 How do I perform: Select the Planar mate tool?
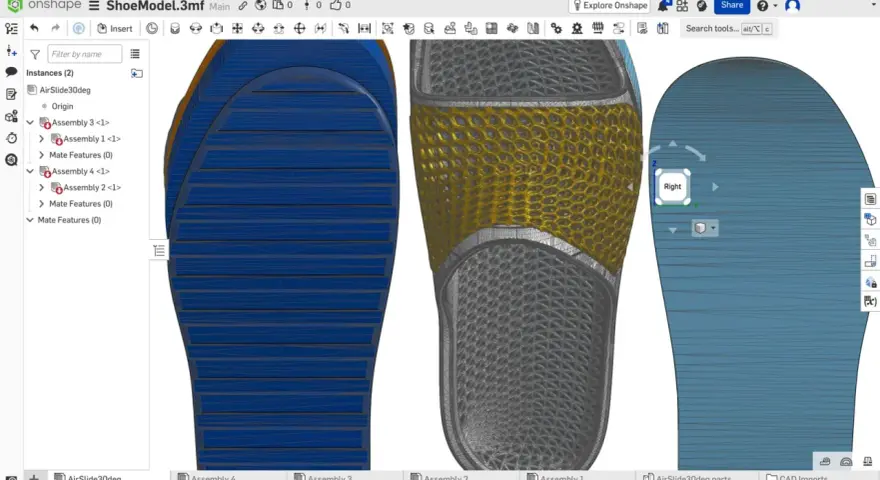(237, 28)
